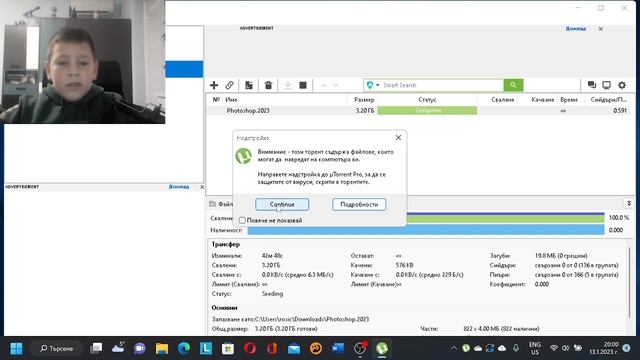Open the Chat camera icon on taskbar
Viewport: 640px width, 360px height.
(x=140, y=348)
